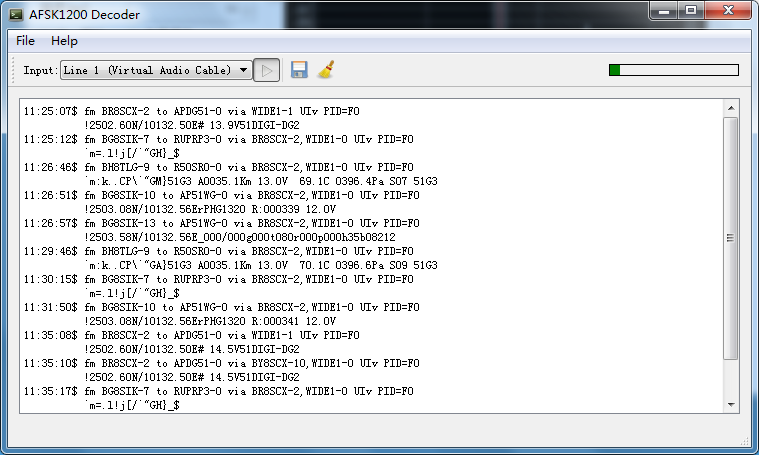
Task: Save the decoded log with floppy icon
Action: (x=298, y=70)
